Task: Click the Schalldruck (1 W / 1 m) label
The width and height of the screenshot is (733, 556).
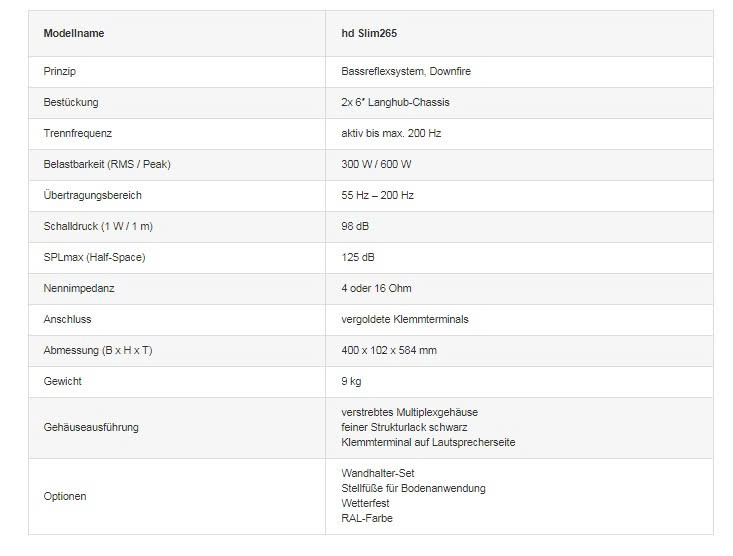Action: point(98,226)
